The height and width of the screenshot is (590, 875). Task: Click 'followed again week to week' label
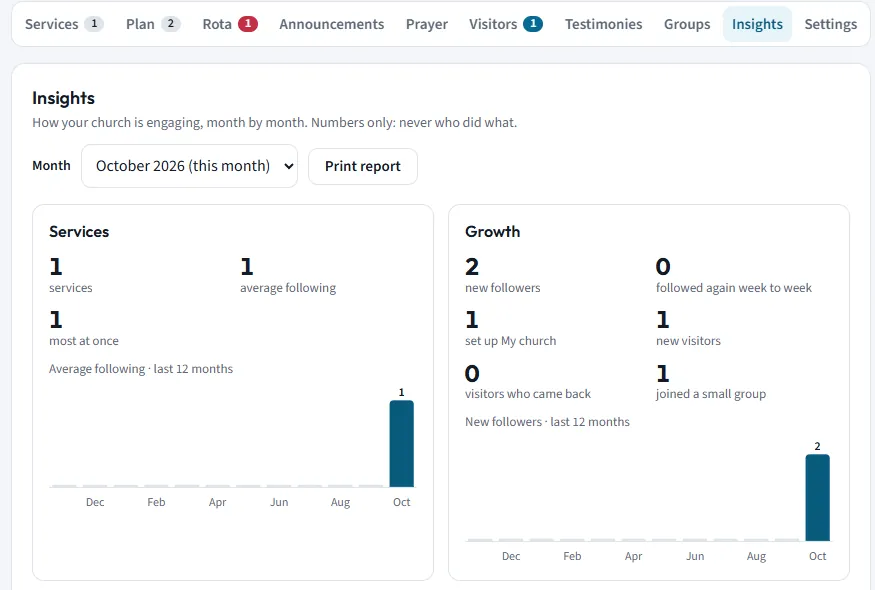point(734,288)
